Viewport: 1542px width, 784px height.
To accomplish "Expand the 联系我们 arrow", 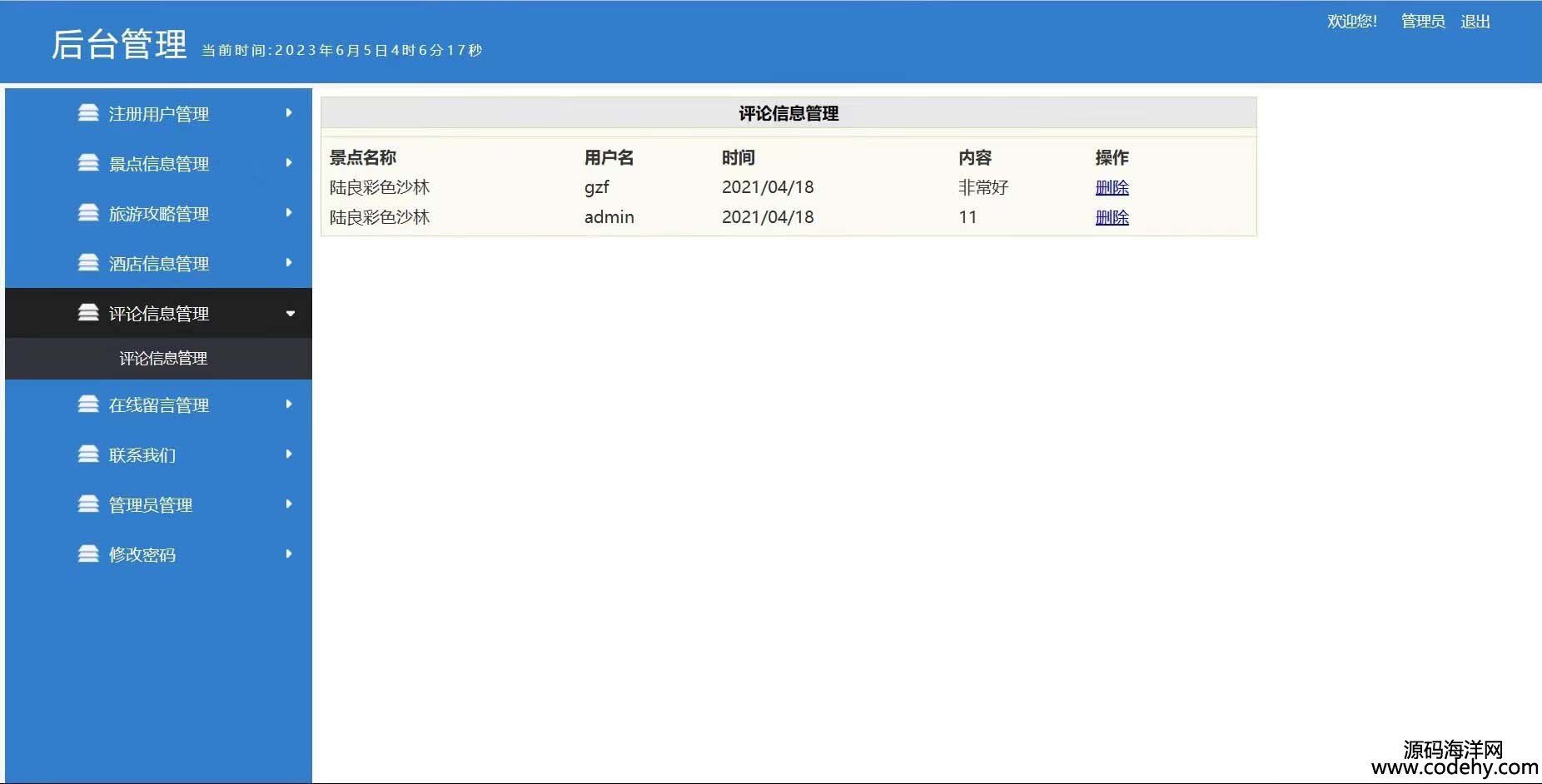I will (289, 454).
